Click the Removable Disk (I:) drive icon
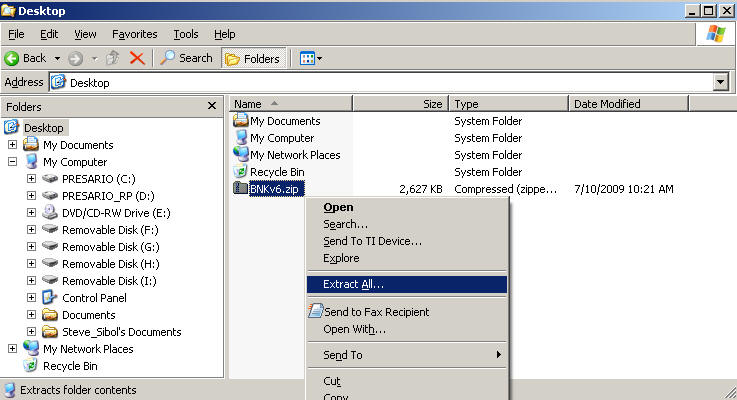Viewport: 737px width, 400px height. point(50,280)
